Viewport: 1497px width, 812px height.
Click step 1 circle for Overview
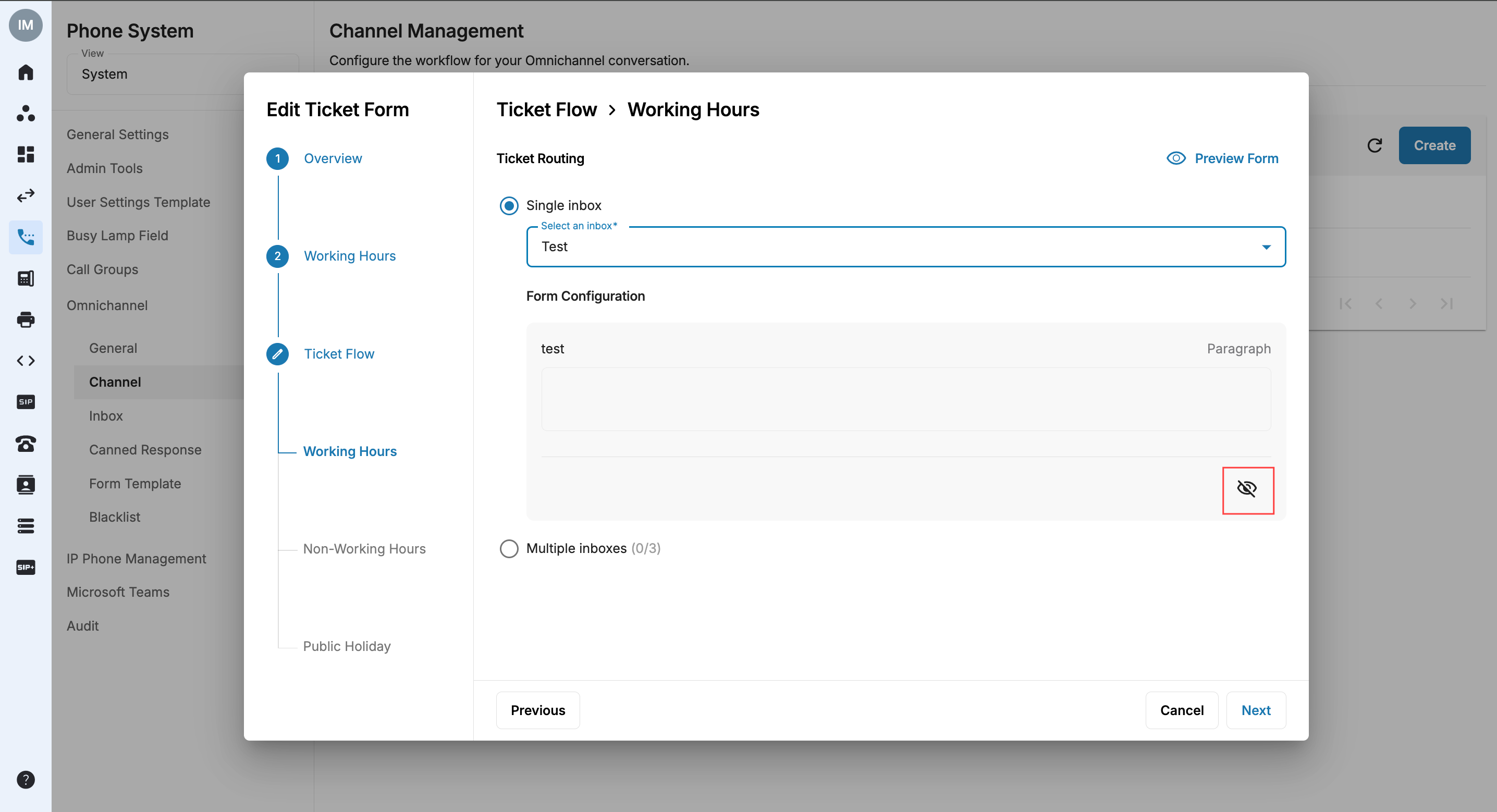point(277,158)
